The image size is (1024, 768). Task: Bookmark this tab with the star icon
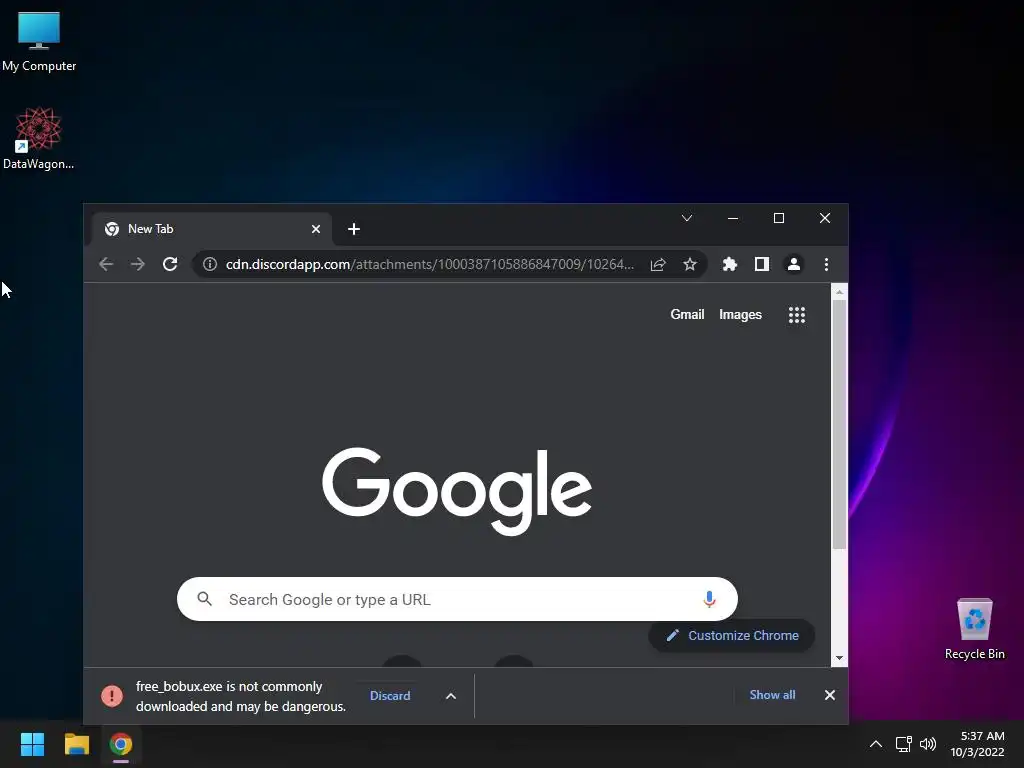point(690,264)
